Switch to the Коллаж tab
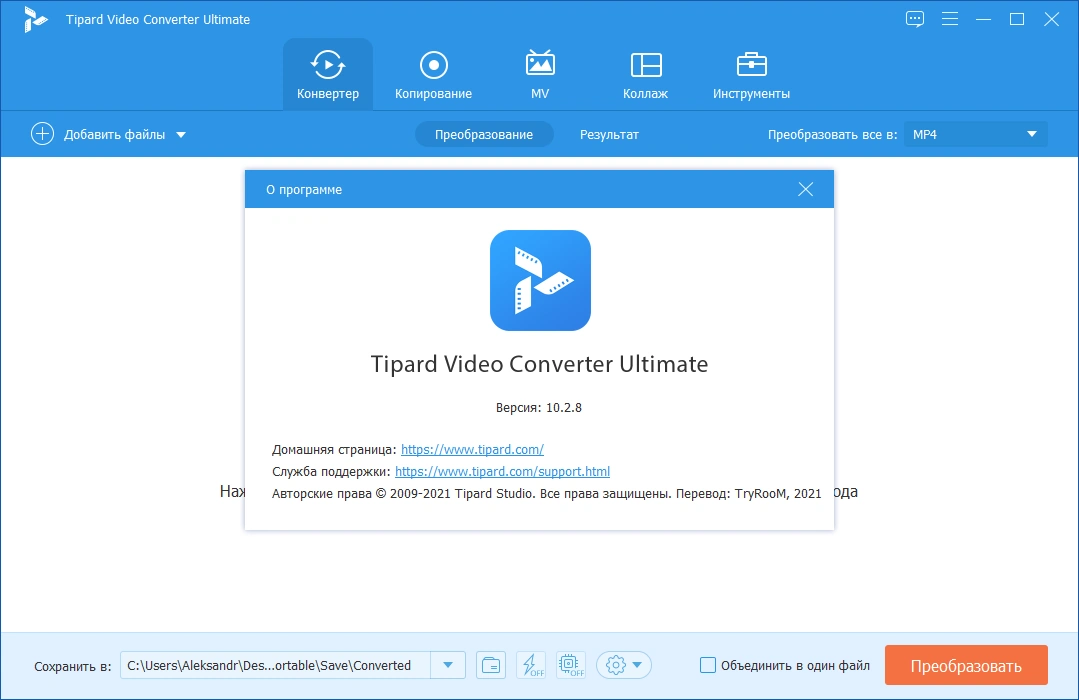This screenshot has height=700, width=1079. coord(645,74)
